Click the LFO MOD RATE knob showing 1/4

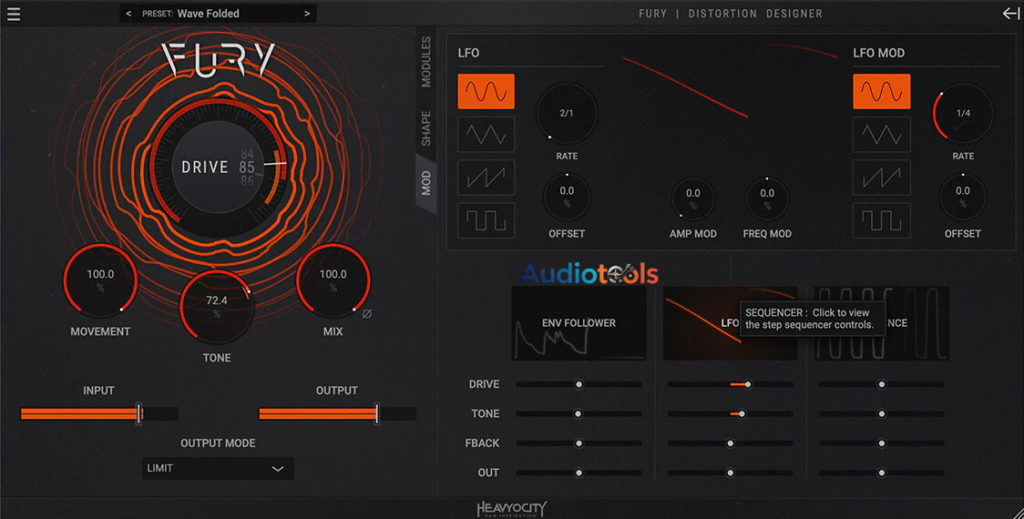point(963,114)
